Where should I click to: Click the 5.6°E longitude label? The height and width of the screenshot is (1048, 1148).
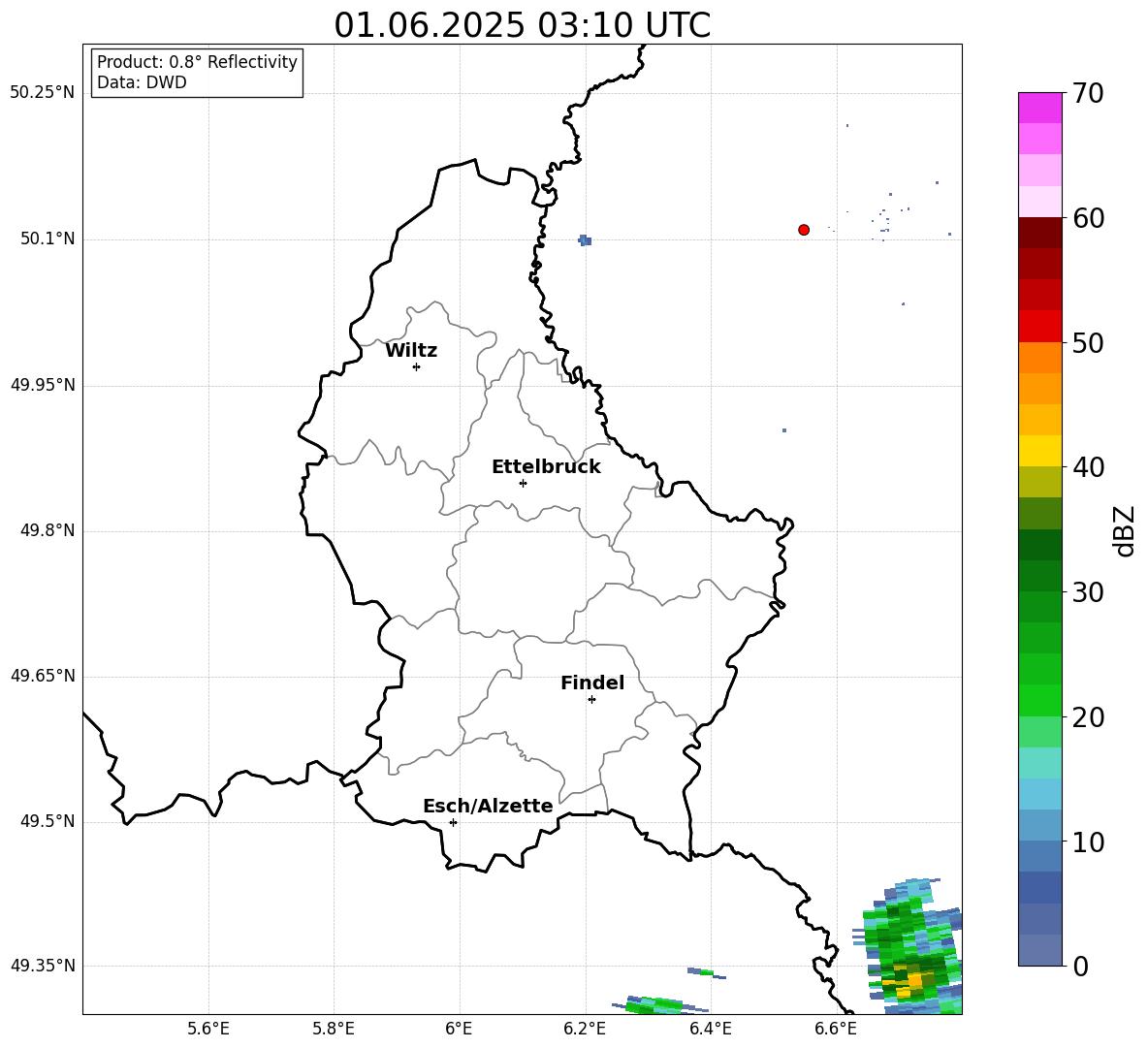pyautogui.click(x=208, y=1030)
